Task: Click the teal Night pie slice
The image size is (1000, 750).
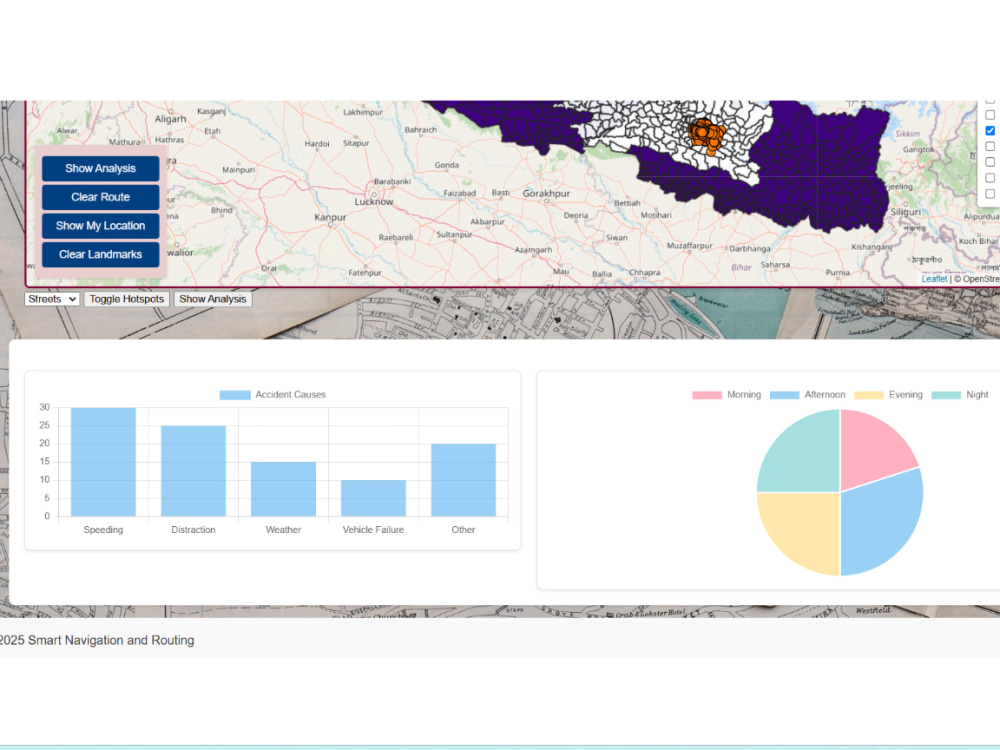Action: tap(805, 457)
